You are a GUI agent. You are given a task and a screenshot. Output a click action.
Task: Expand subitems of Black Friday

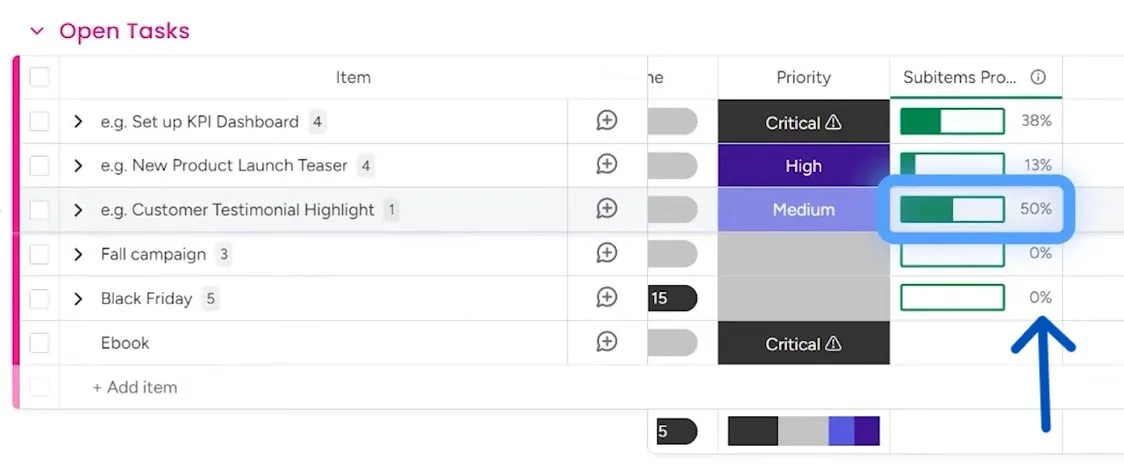(78, 298)
